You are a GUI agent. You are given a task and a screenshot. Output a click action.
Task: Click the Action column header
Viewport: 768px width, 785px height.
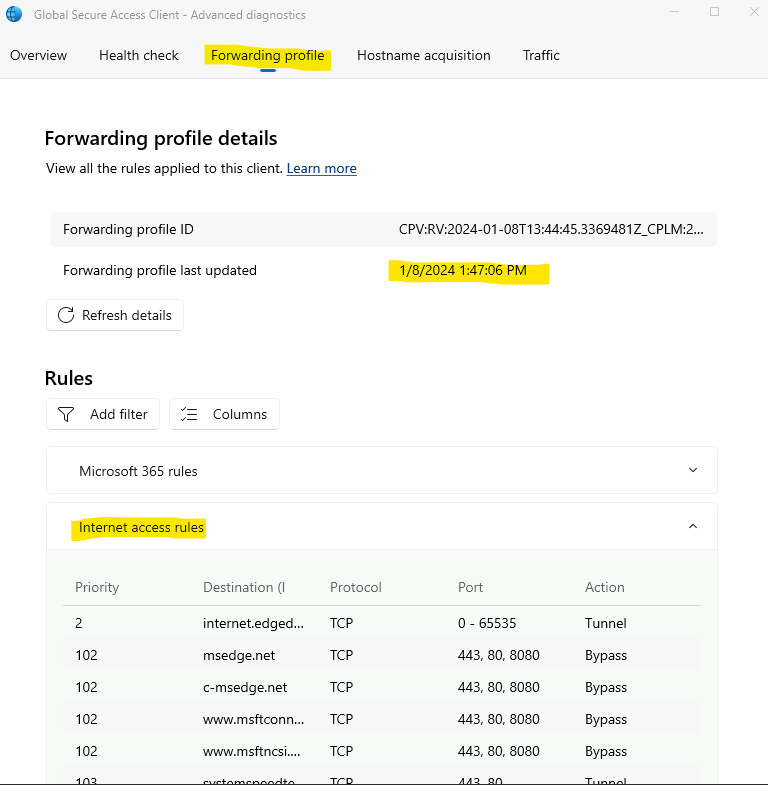pyautogui.click(x=604, y=587)
